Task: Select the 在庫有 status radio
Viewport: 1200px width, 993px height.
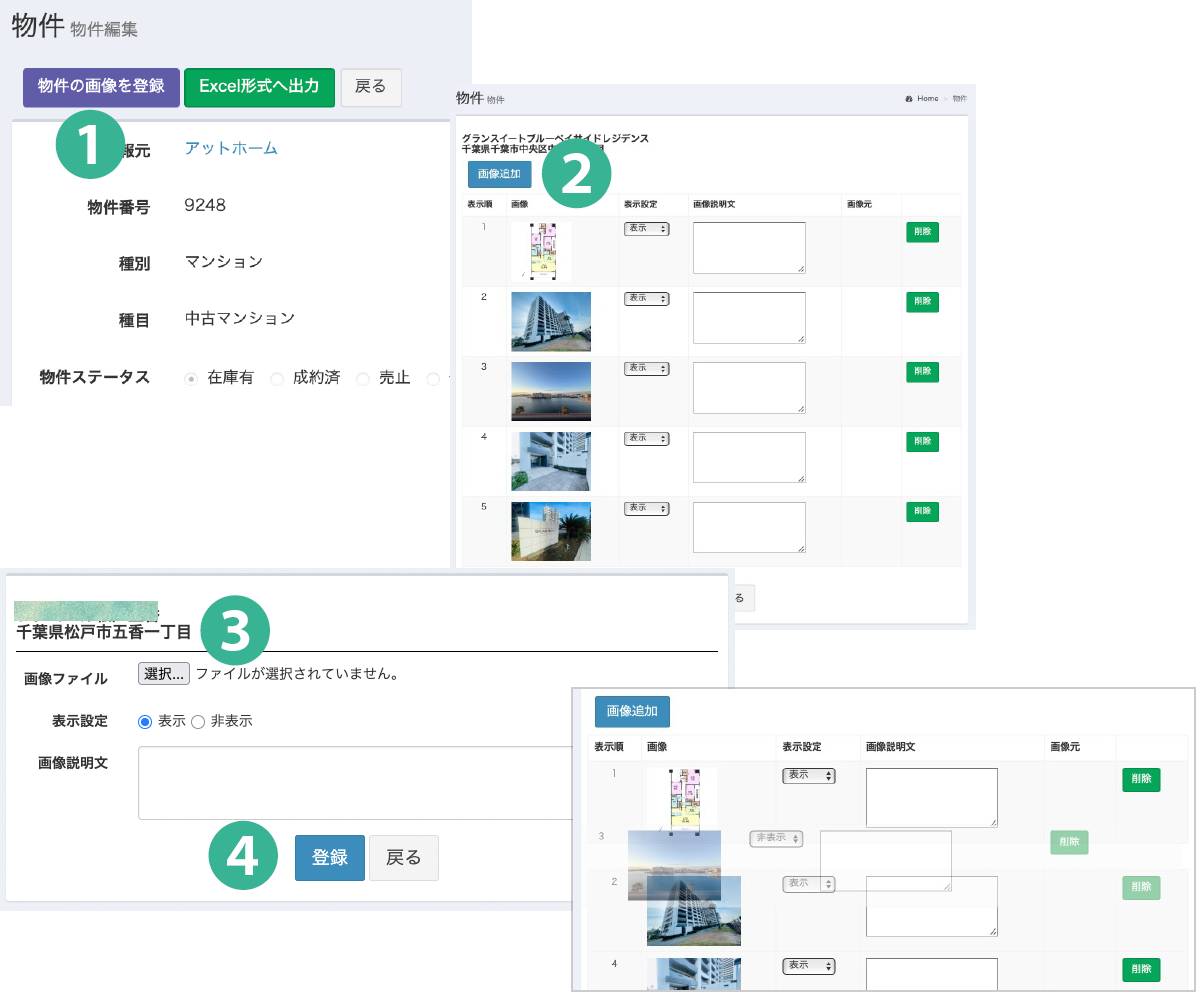Action: tap(190, 379)
